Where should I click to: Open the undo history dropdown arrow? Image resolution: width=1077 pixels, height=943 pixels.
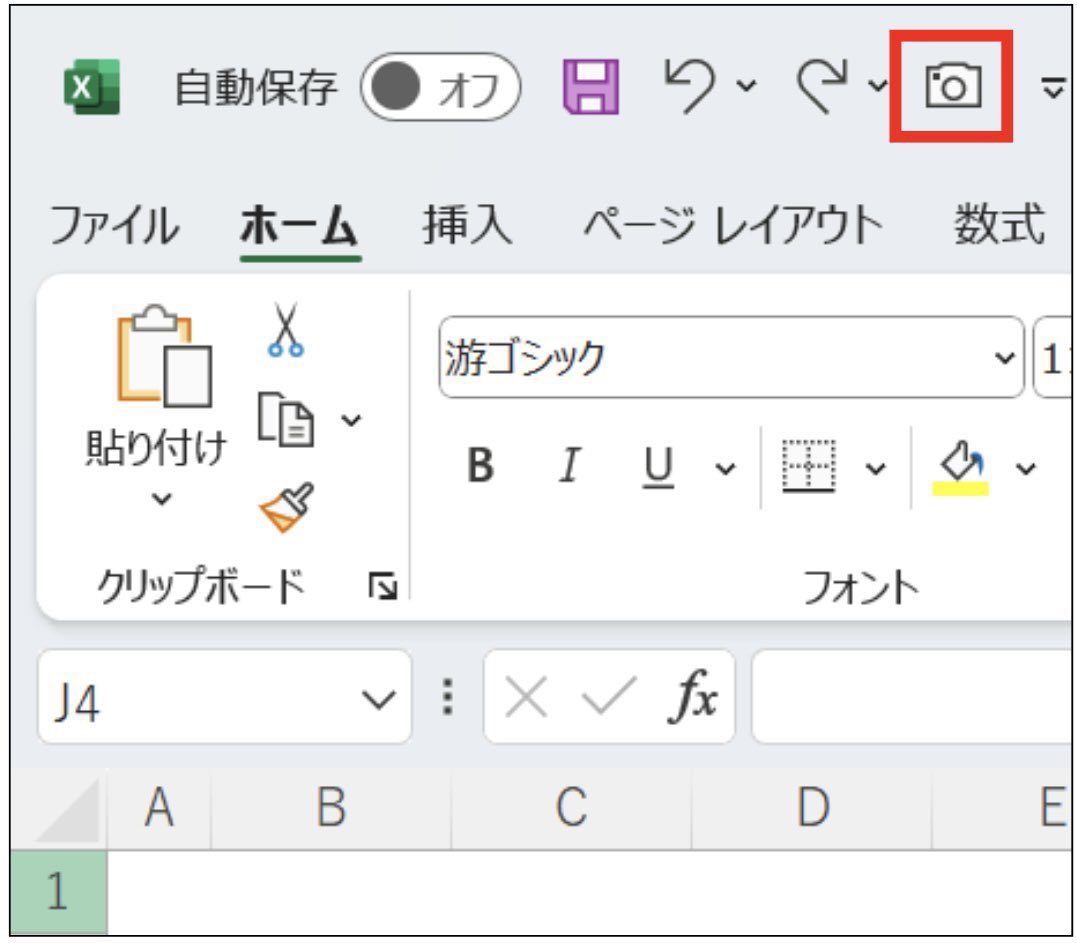tap(746, 86)
